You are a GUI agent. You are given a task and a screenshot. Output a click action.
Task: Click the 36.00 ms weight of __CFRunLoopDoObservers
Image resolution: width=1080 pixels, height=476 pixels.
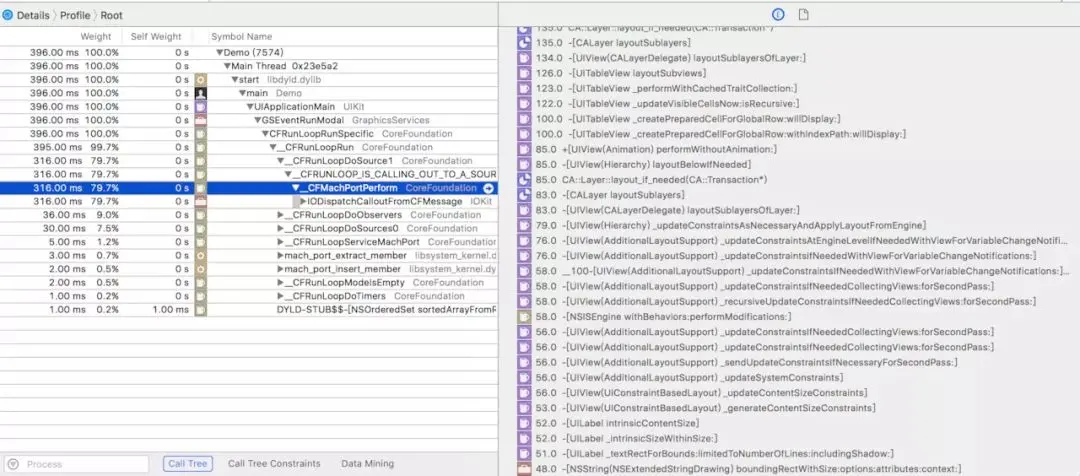[x=62, y=215]
